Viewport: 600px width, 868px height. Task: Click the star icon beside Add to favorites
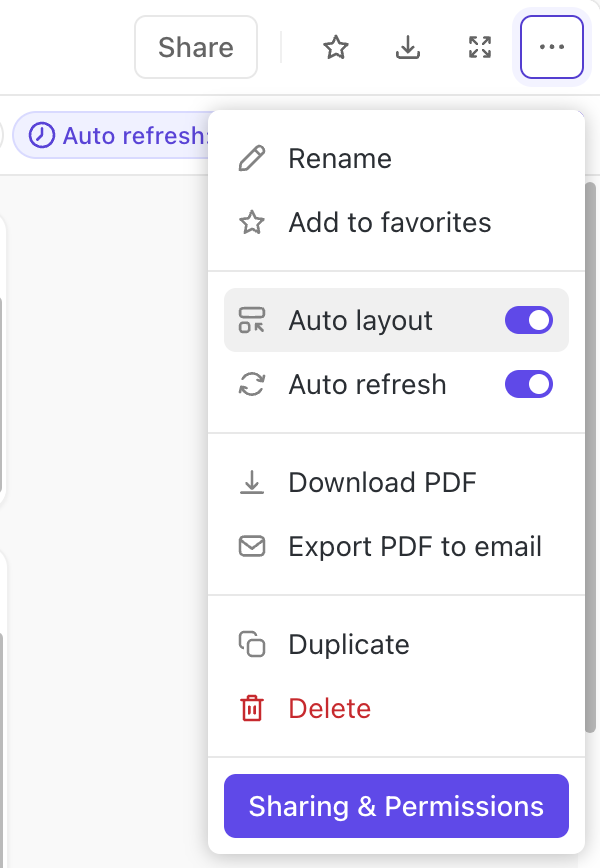click(252, 222)
